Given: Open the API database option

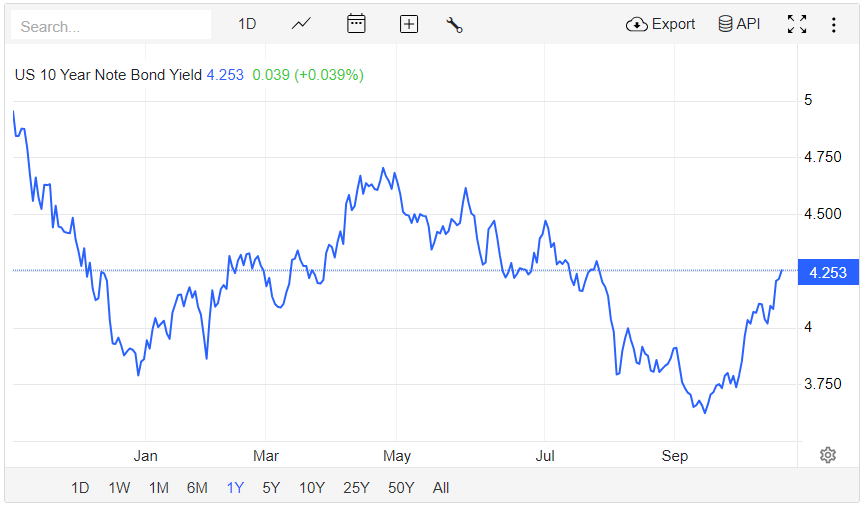Looking at the screenshot, I should point(739,24).
